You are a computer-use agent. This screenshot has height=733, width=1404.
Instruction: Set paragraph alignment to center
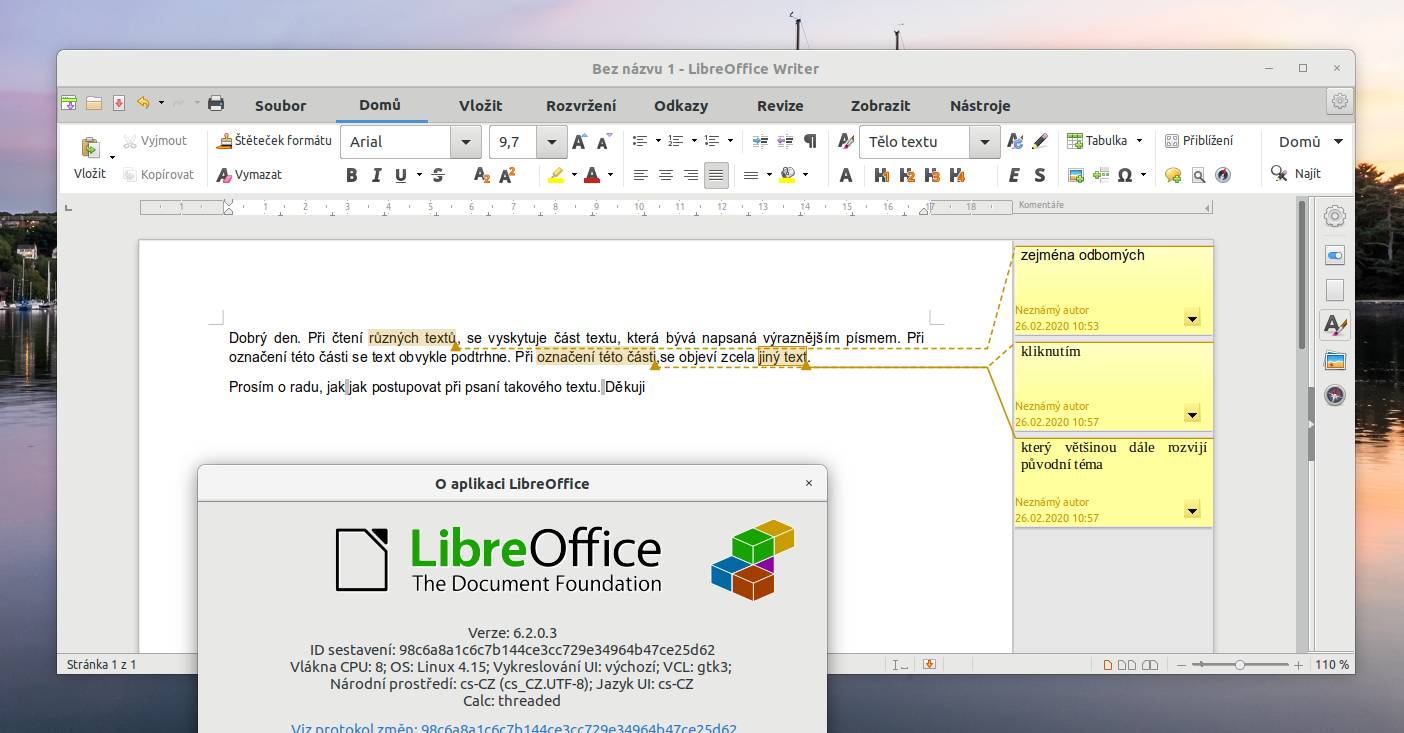(x=665, y=175)
